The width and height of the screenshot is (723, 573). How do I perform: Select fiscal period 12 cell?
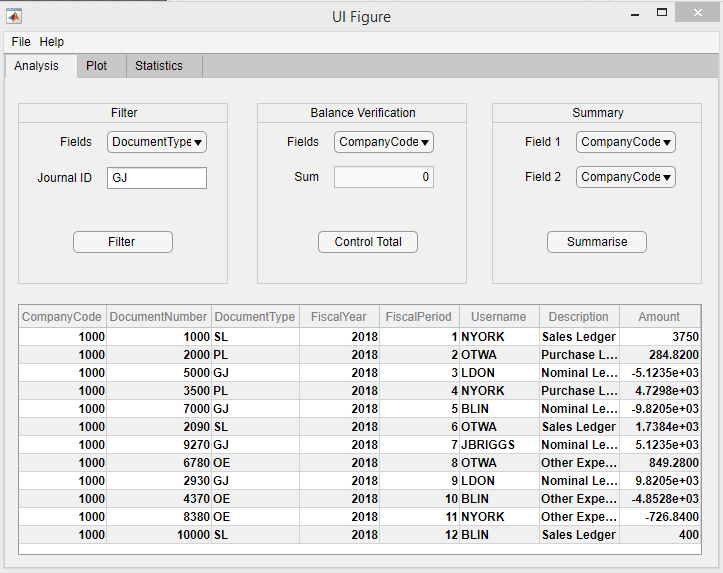(x=419, y=535)
